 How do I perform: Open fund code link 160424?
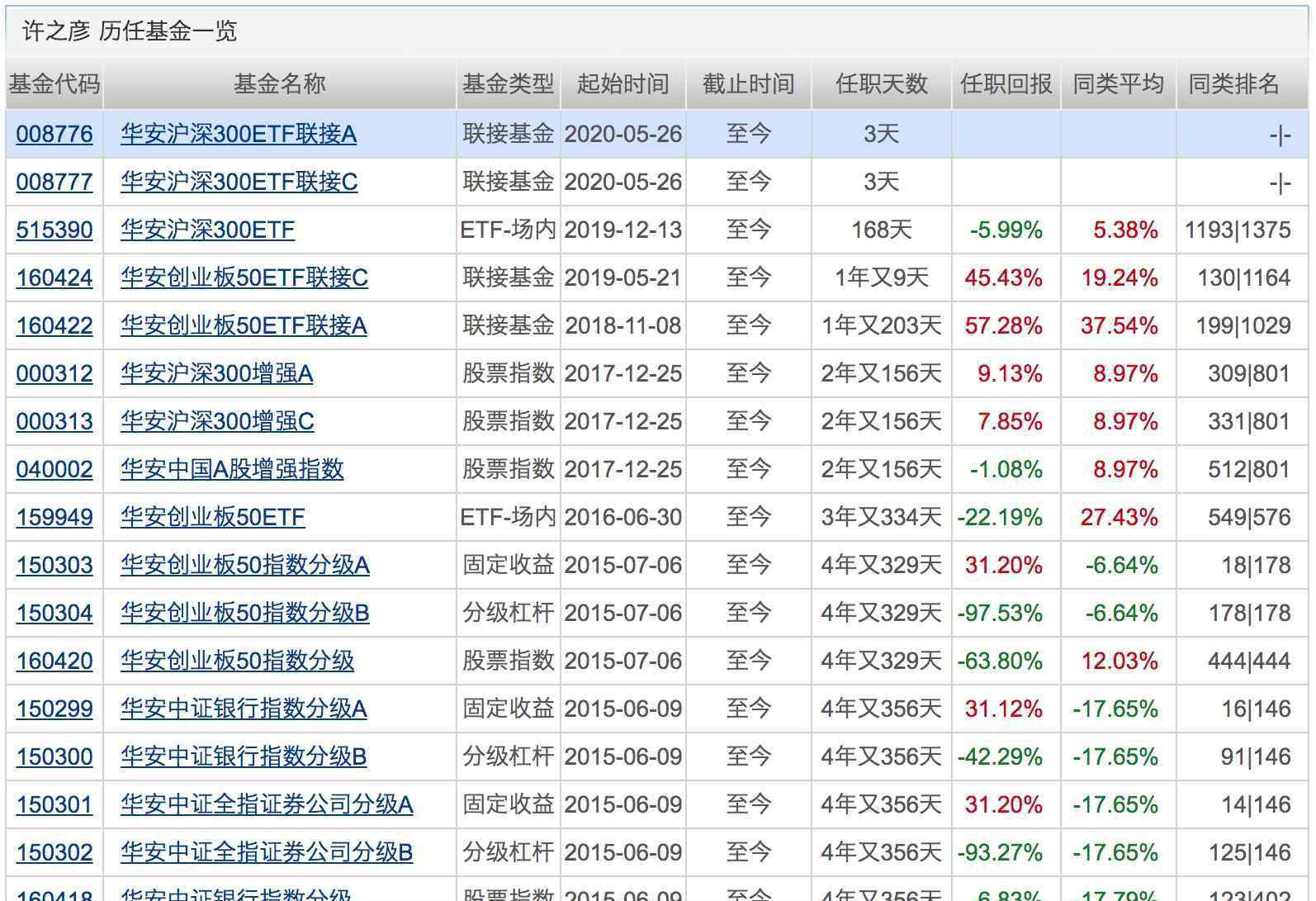pyautogui.click(x=54, y=277)
